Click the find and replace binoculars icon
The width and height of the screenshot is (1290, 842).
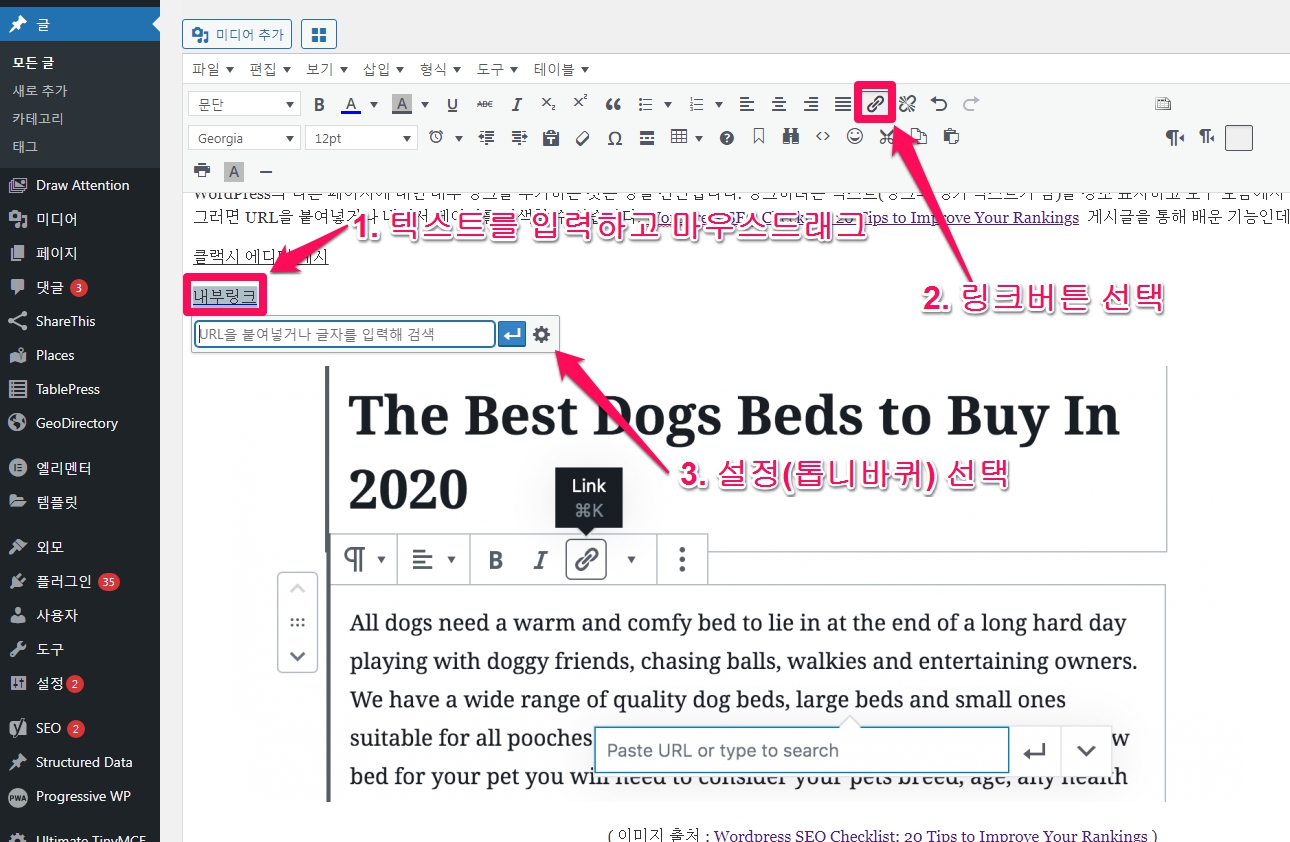pyautogui.click(x=790, y=137)
